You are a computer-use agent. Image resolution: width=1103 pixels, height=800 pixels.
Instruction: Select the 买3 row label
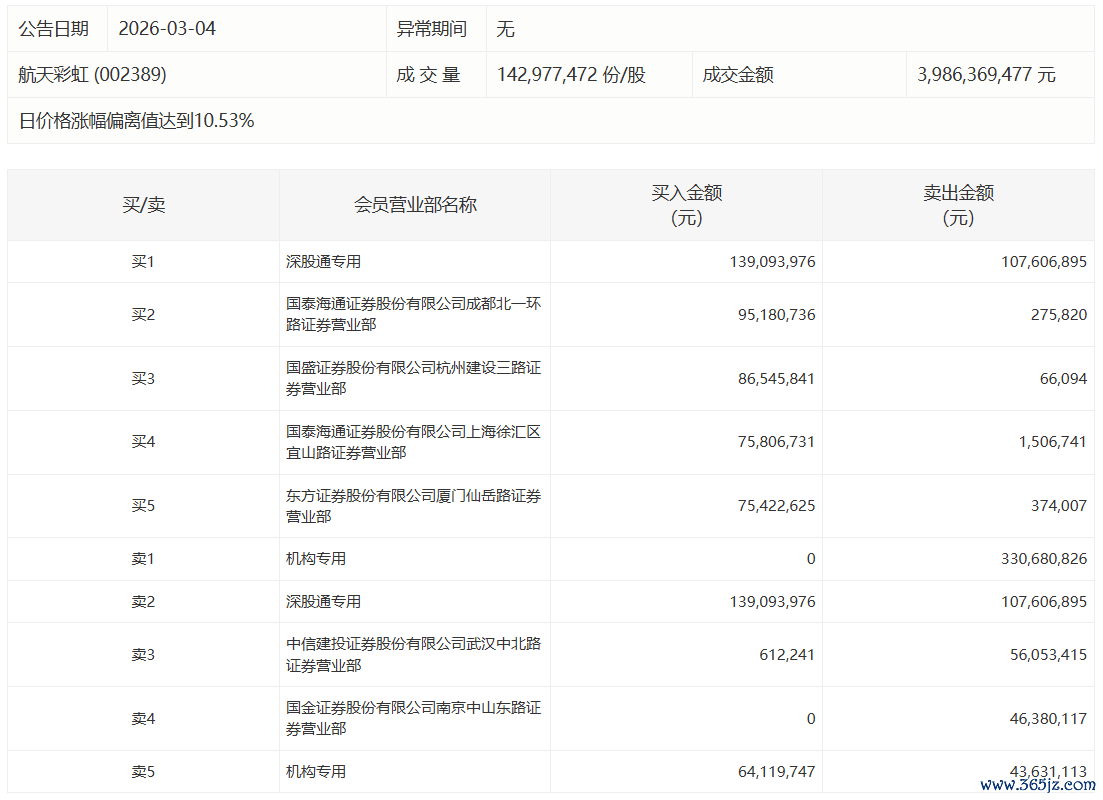click(143, 379)
